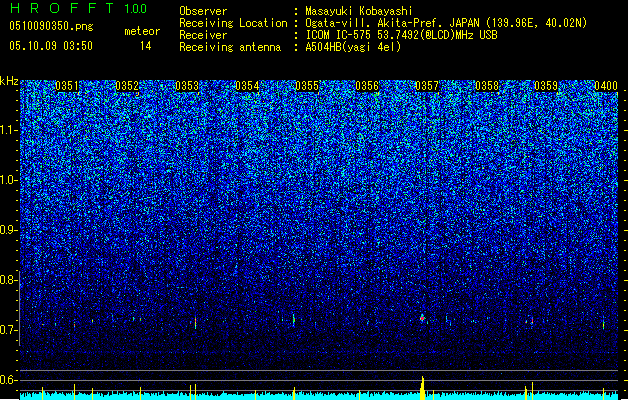Click the 0351 time marker

click(67, 86)
